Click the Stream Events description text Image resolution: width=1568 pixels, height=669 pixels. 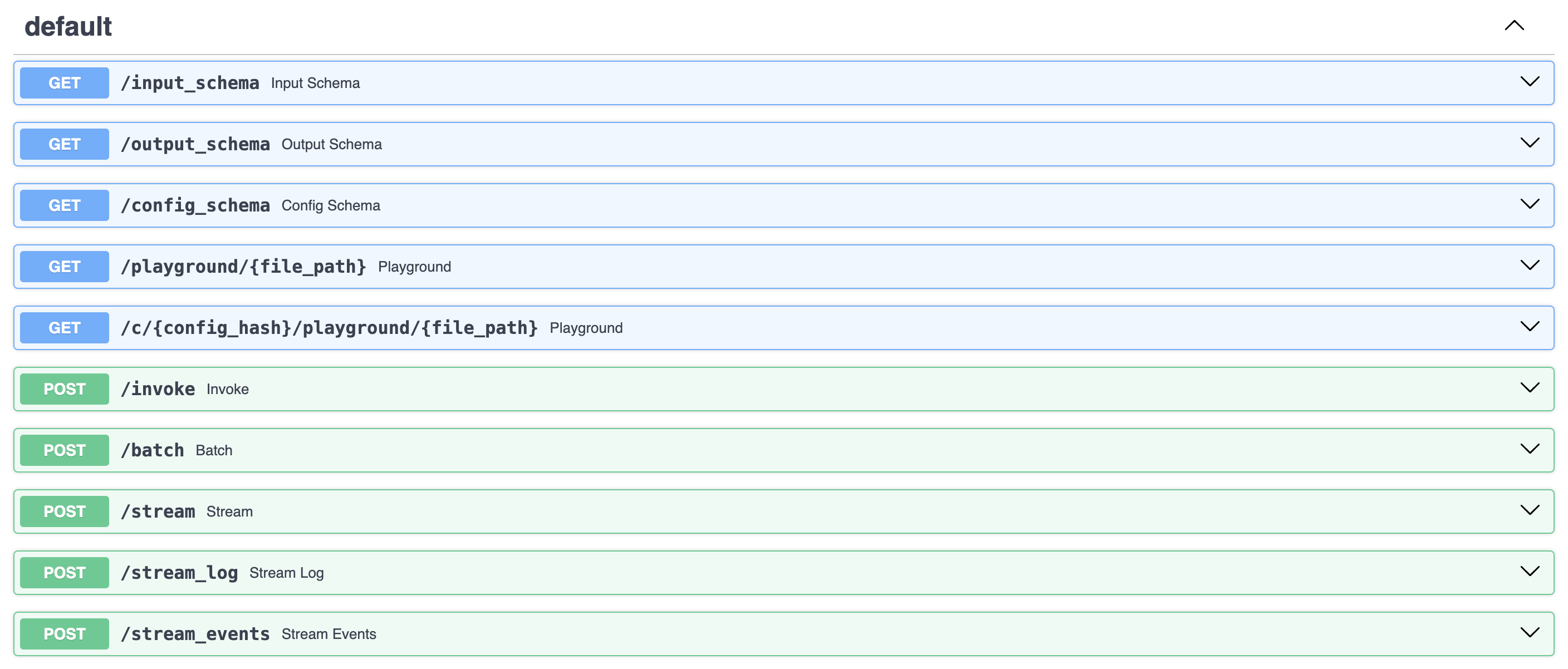coord(329,634)
